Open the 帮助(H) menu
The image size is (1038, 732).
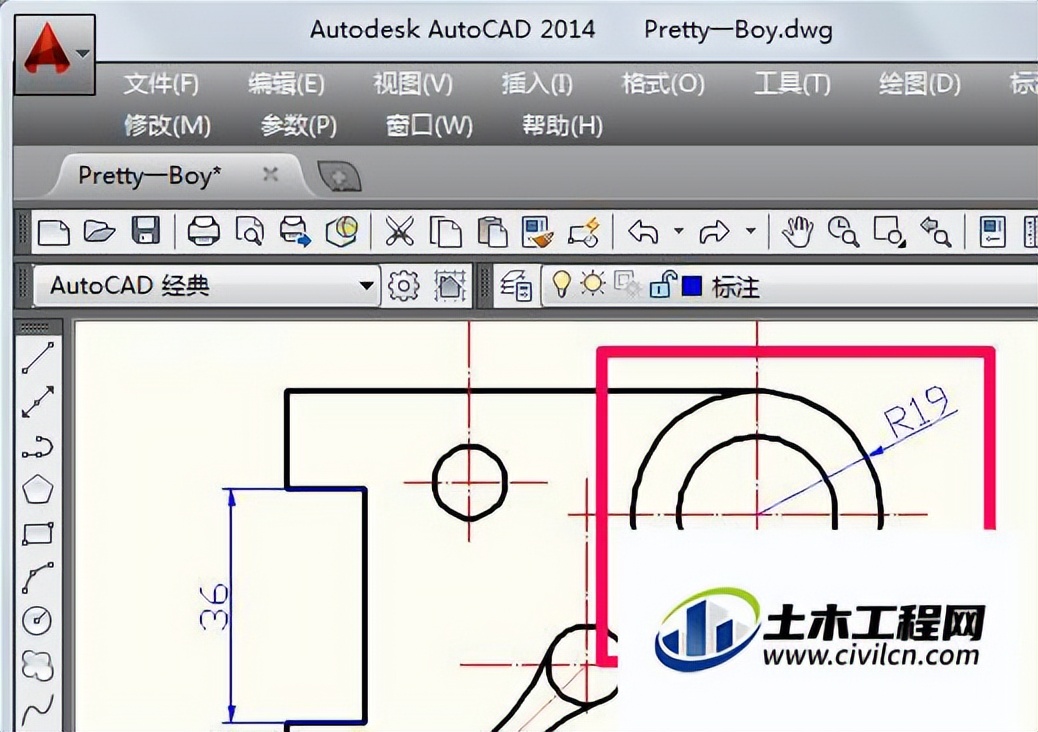coord(563,125)
